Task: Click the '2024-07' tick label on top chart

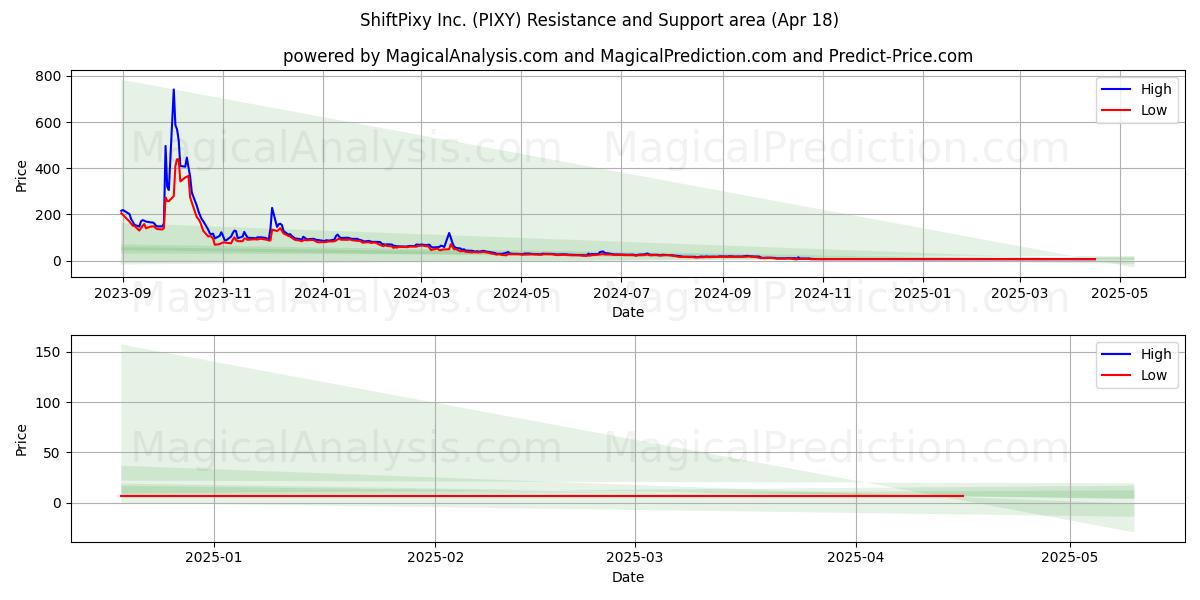Action: (621, 293)
